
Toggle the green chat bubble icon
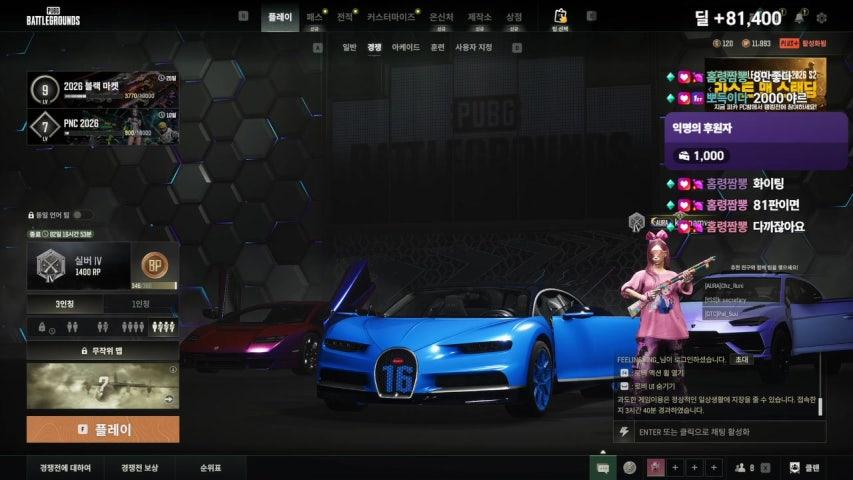click(x=603, y=468)
